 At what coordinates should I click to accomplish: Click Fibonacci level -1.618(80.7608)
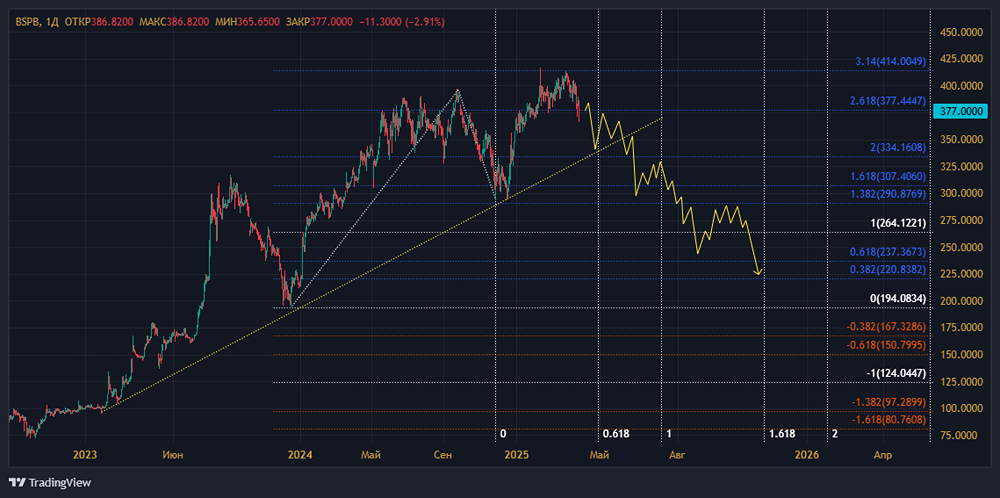point(888,420)
